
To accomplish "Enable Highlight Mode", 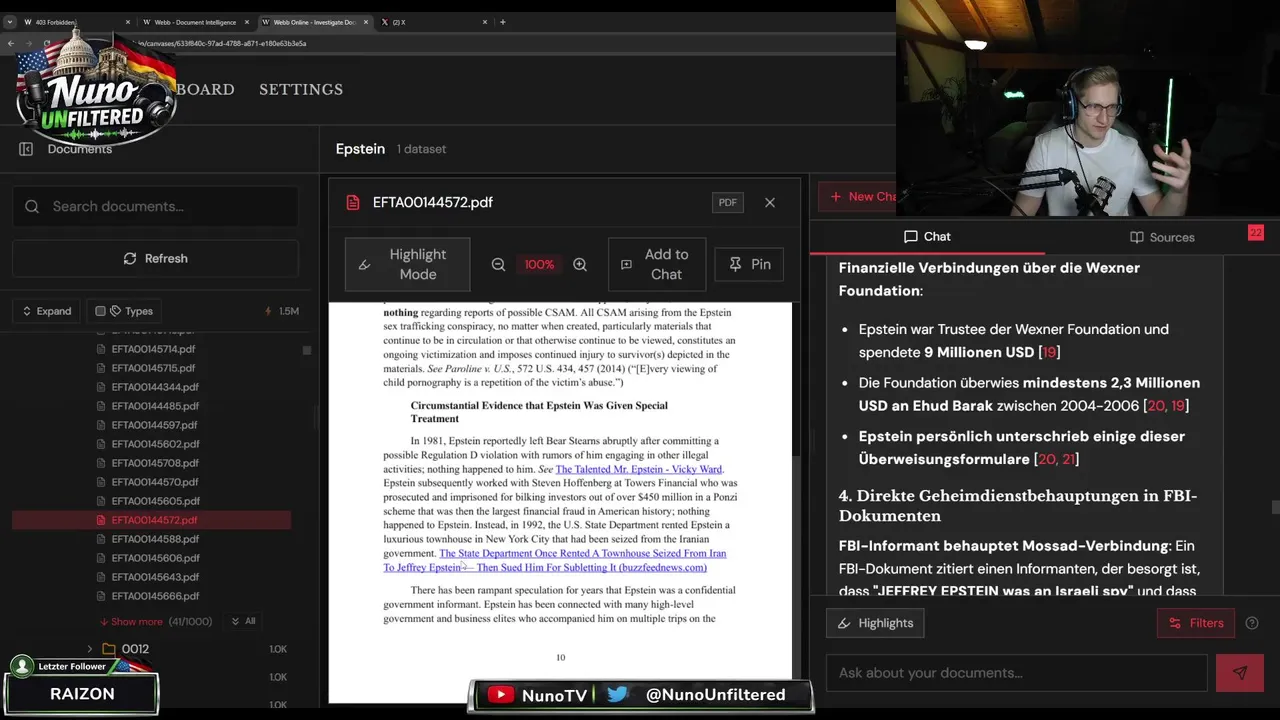I will 407,265.
